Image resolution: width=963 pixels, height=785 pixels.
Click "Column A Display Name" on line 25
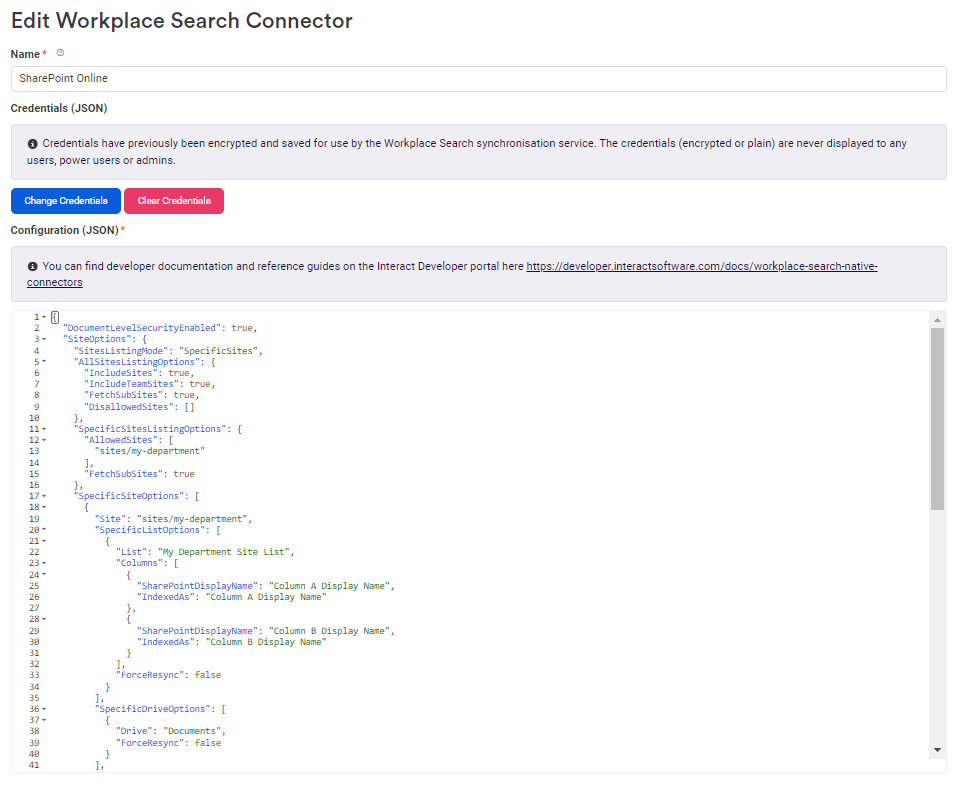coord(329,586)
